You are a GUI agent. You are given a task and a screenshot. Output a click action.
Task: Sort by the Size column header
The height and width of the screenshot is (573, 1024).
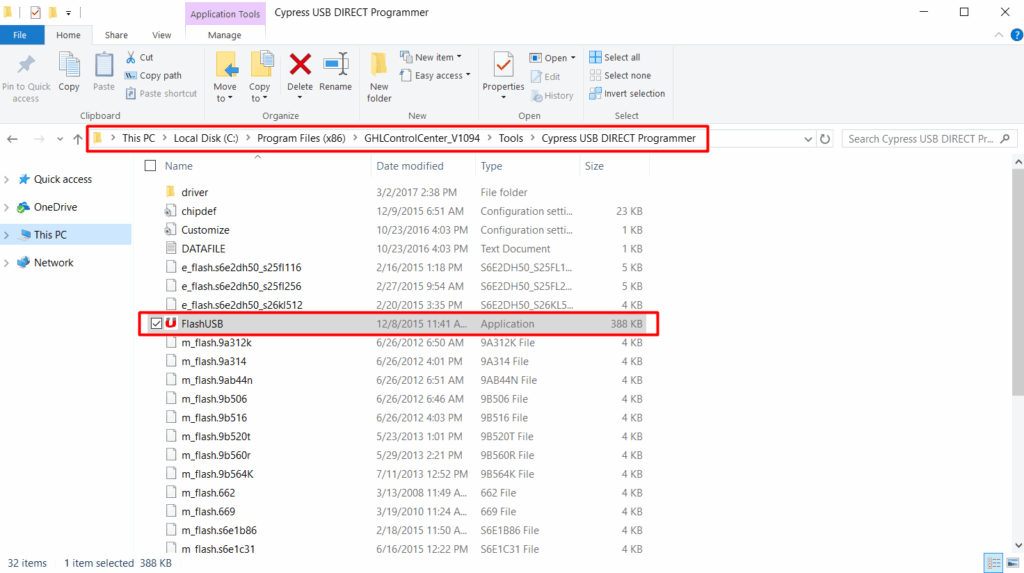click(x=614, y=166)
